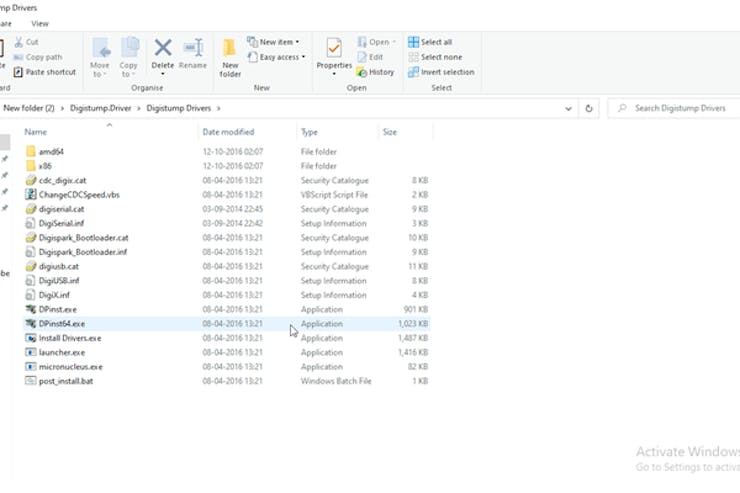Screen dimensions: 740x493
Task: Click Select all in ribbon
Action: pyautogui.click(x=430, y=42)
